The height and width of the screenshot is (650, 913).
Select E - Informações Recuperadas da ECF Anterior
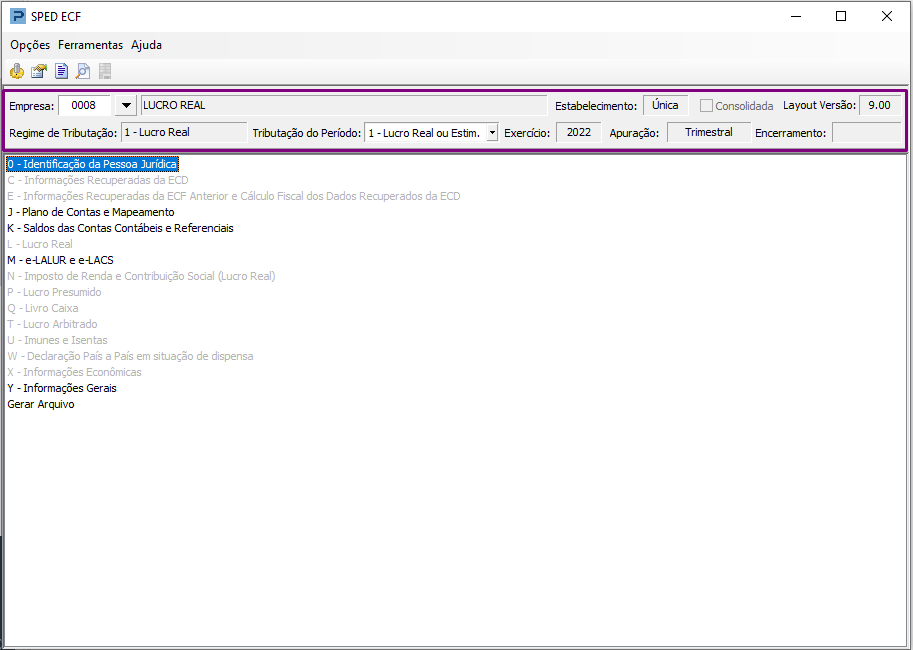tap(233, 196)
